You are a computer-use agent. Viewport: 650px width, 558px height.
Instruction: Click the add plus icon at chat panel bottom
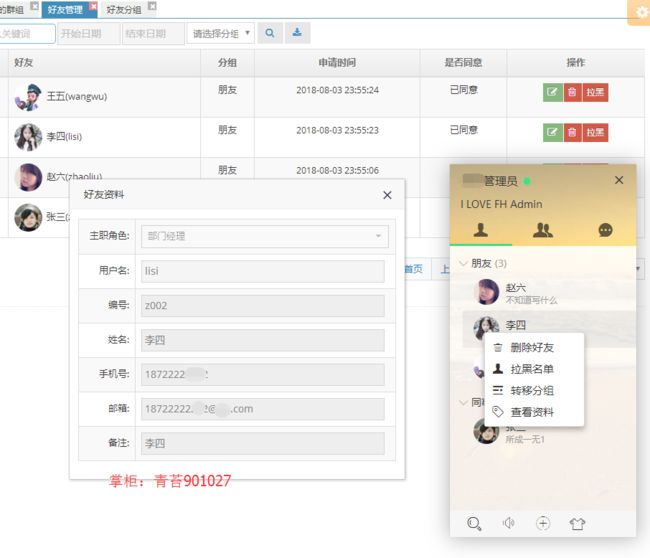tap(543, 523)
